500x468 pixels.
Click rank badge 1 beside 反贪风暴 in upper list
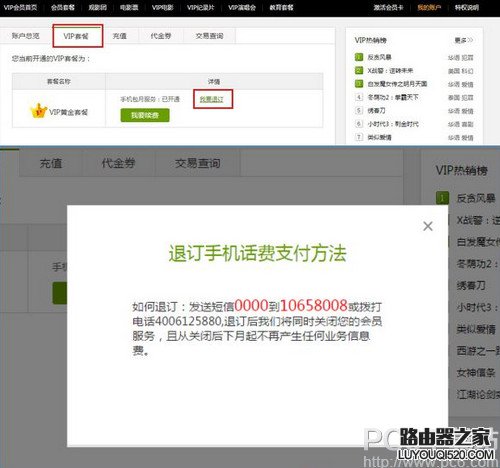tap(359, 57)
